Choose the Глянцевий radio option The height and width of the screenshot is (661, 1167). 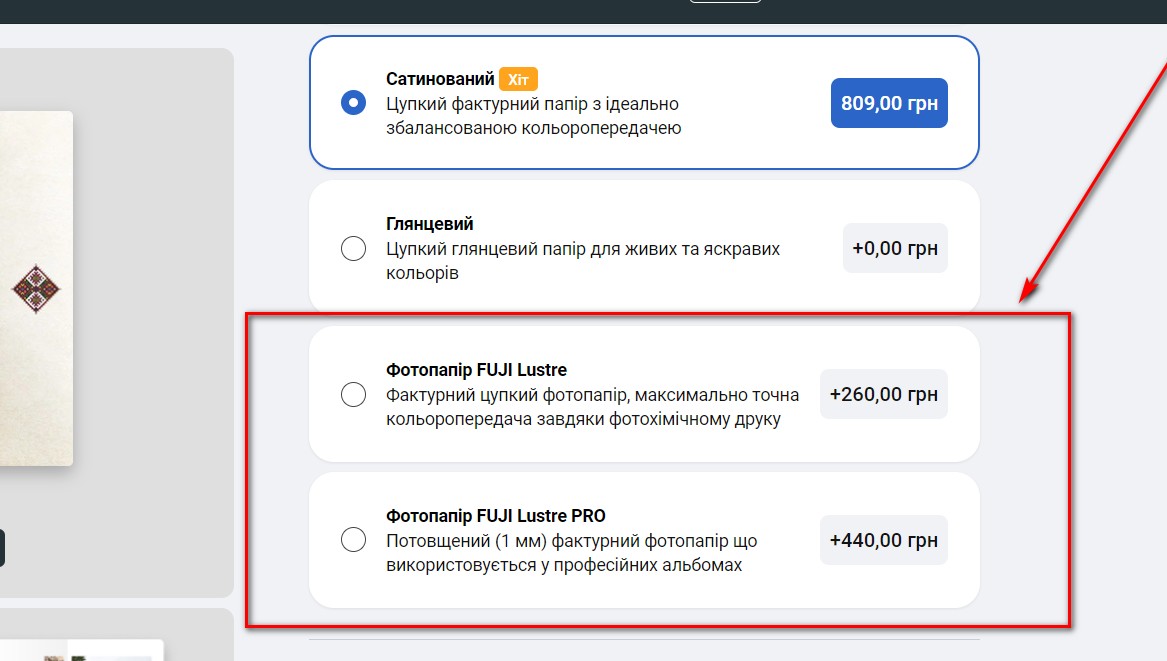point(353,248)
